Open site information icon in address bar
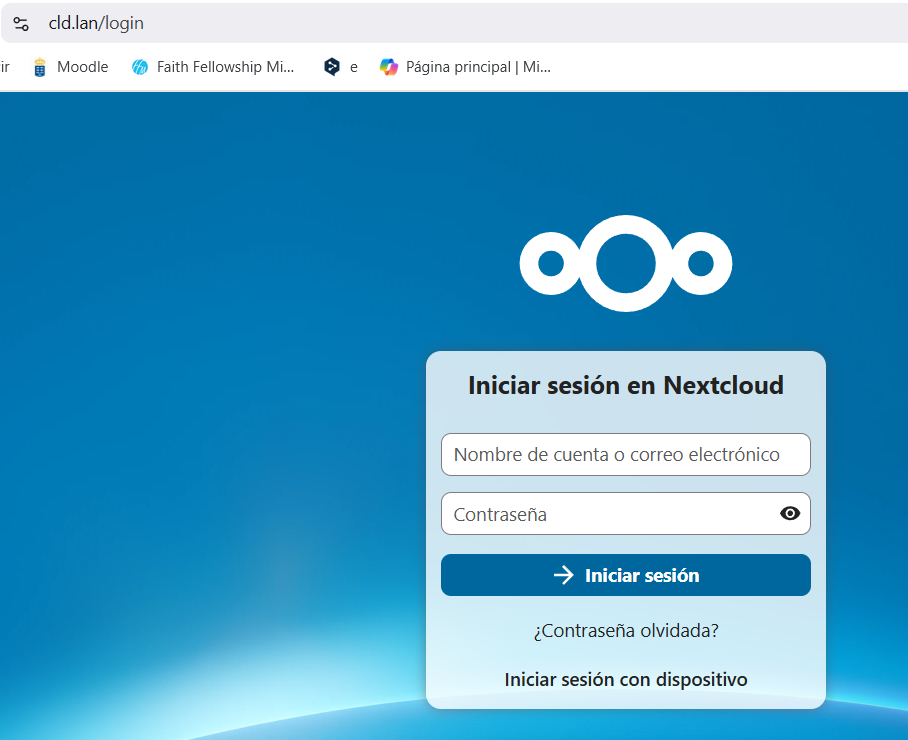 [x=21, y=23]
